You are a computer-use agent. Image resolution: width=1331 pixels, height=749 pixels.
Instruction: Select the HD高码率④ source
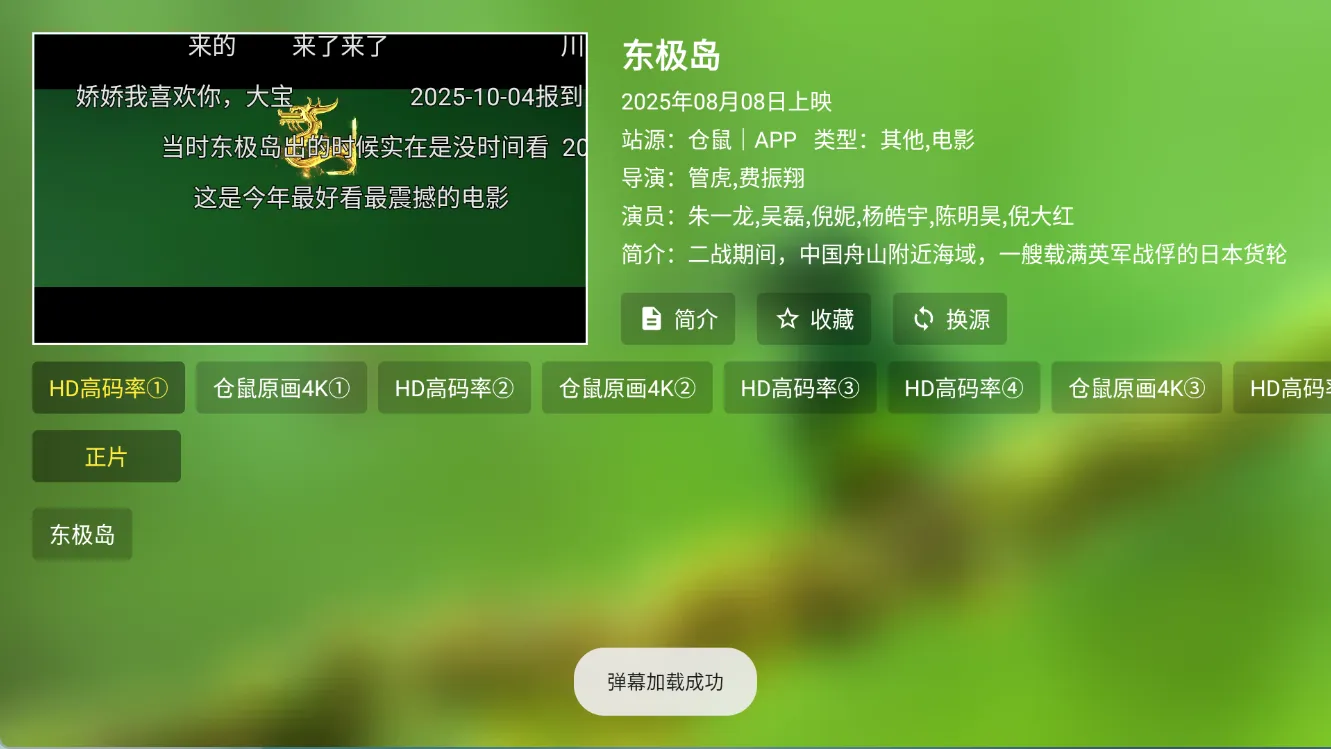pos(963,387)
